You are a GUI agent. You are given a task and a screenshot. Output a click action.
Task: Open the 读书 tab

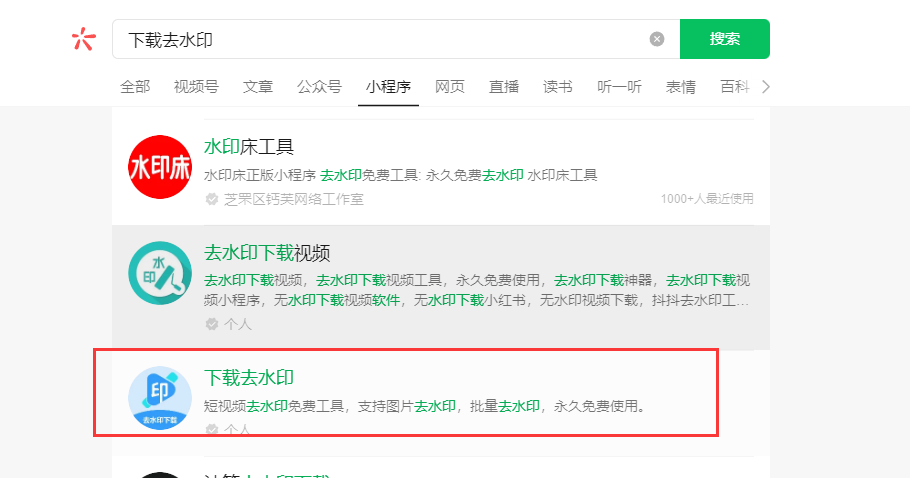tap(558, 87)
